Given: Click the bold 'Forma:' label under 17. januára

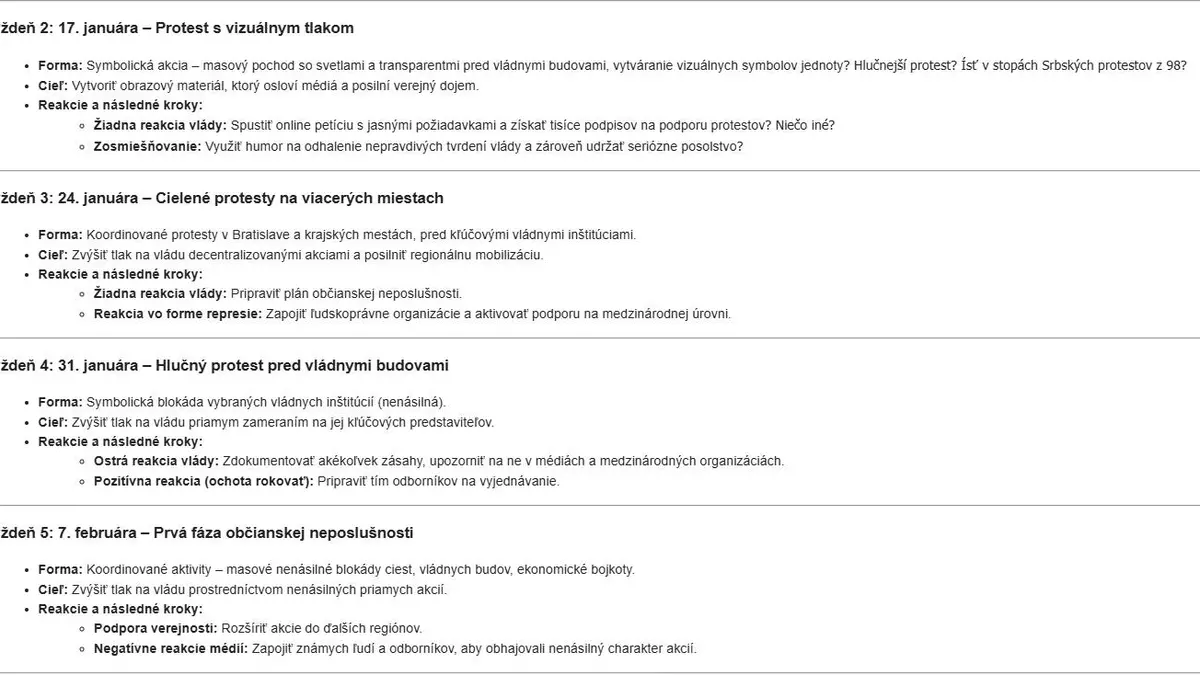Looking at the screenshot, I should [60, 66].
